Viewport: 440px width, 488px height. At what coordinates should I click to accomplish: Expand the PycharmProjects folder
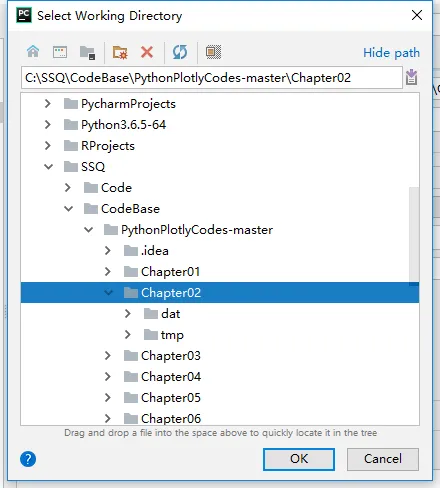[48, 104]
